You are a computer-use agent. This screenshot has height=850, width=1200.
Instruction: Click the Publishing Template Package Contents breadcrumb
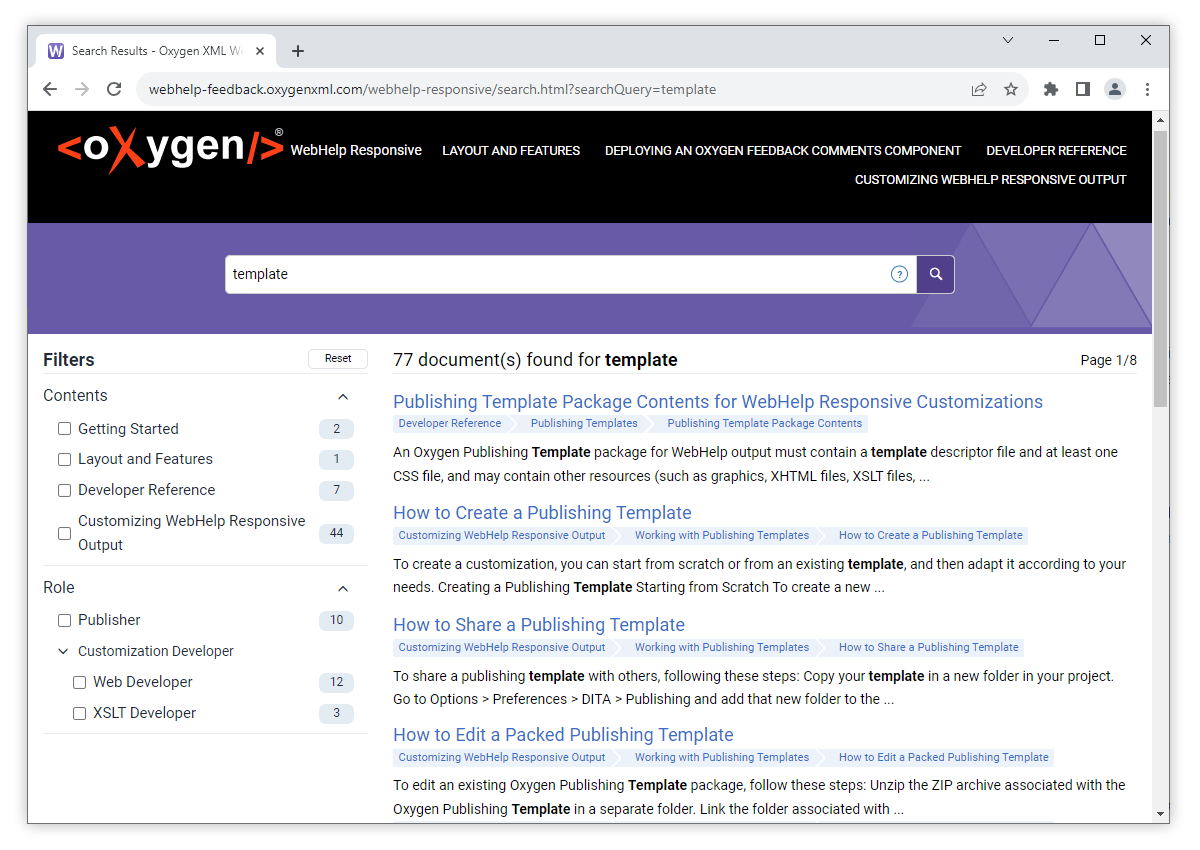coord(765,423)
